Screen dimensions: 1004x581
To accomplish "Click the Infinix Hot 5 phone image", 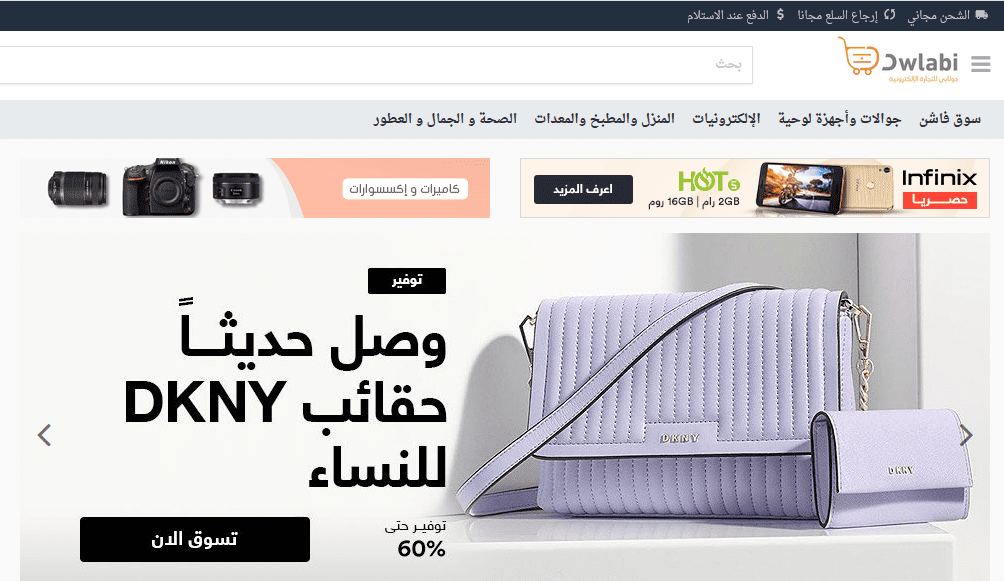I will coord(824,188).
